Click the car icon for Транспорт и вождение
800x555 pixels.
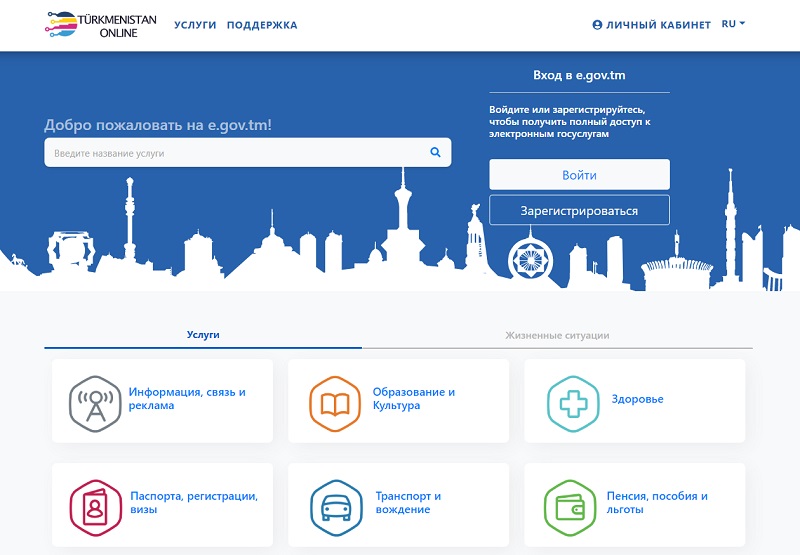pos(334,504)
